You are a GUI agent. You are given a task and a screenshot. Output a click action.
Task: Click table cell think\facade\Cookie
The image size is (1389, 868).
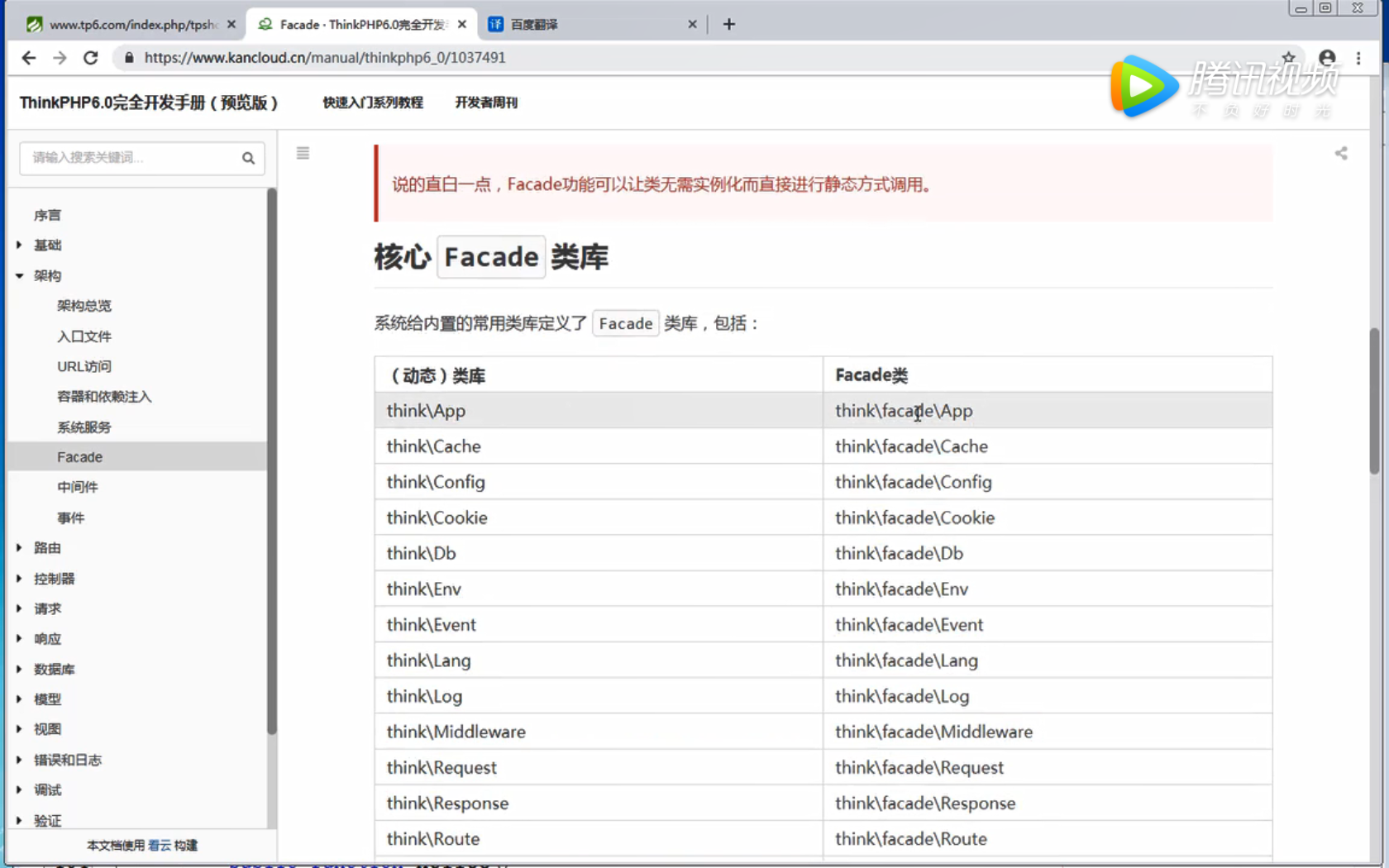tap(1048, 517)
